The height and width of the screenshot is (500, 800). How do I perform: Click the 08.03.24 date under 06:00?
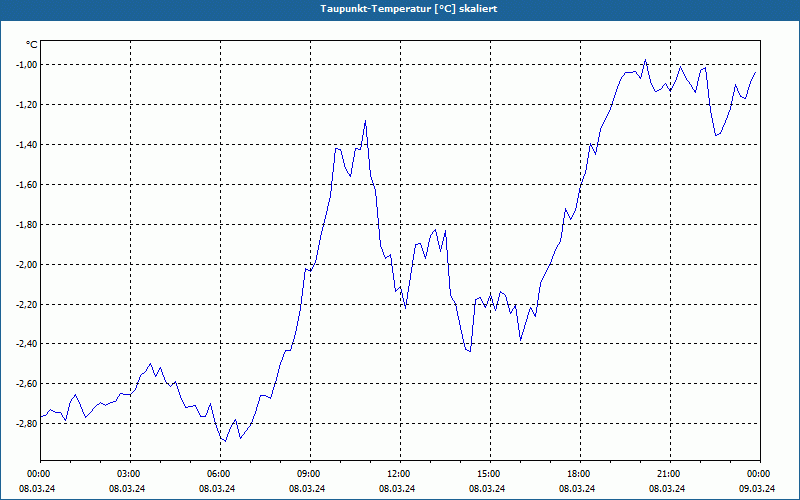tap(217, 488)
